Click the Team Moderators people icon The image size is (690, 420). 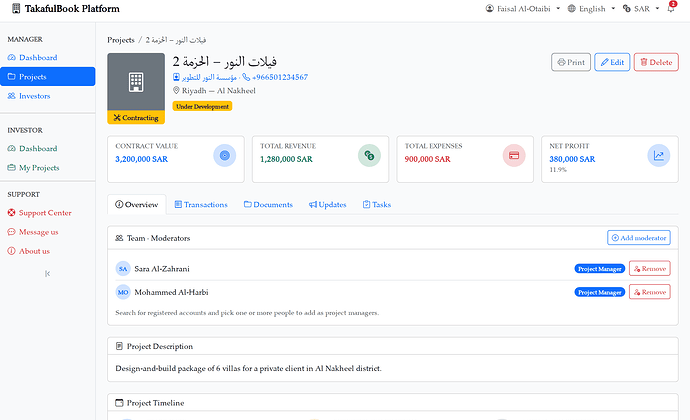[x=119, y=238]
